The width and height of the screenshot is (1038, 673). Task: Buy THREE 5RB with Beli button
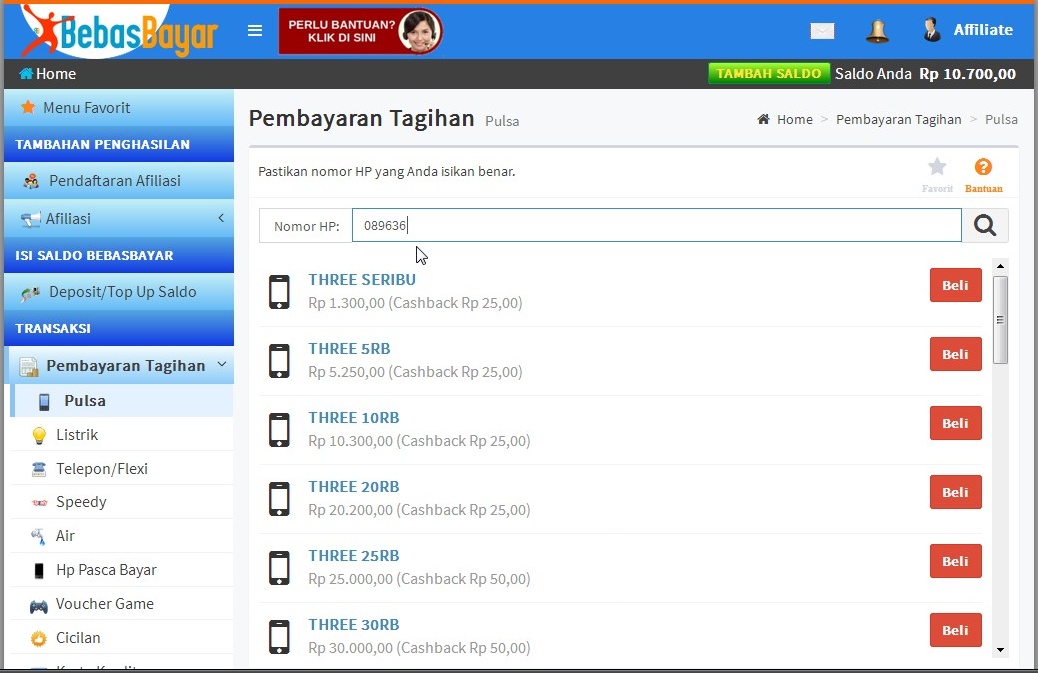click(955, 354)
